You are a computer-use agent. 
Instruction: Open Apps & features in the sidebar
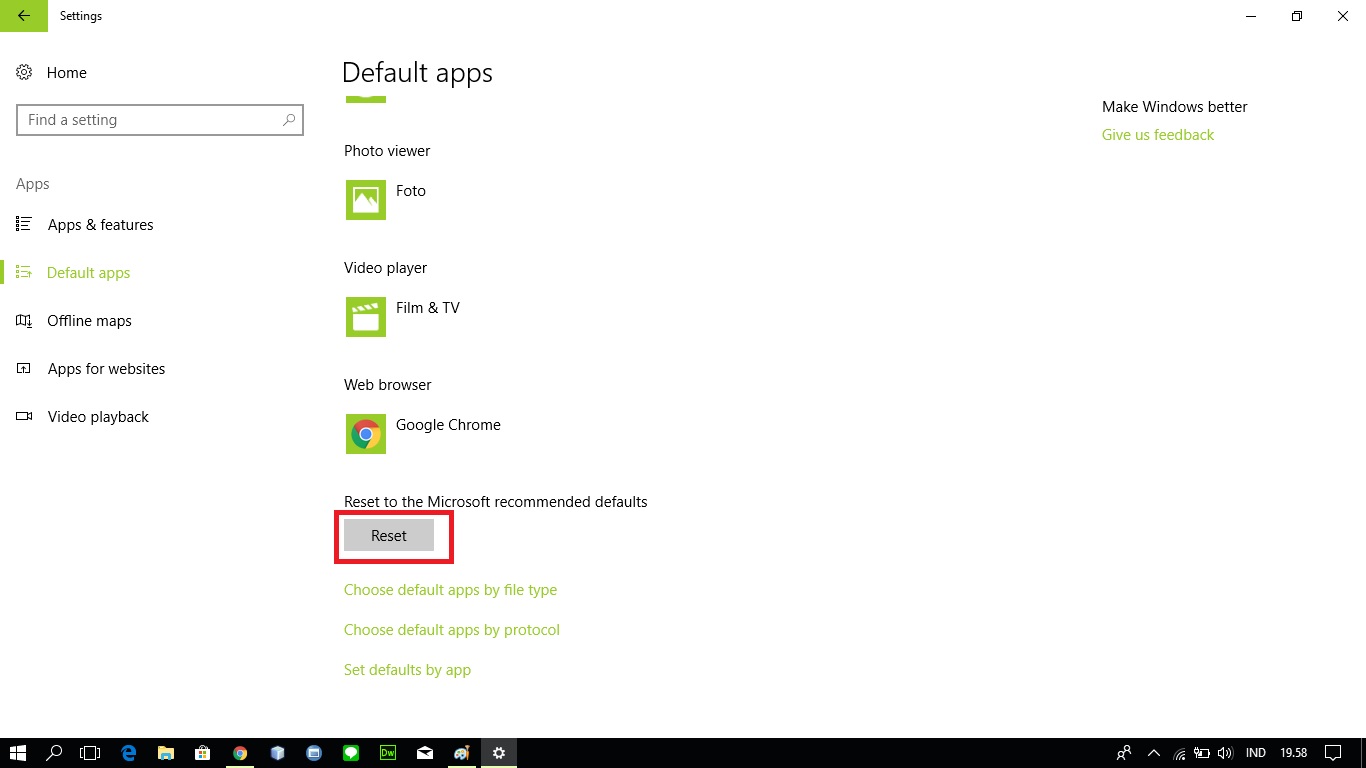tap(100, 225)
